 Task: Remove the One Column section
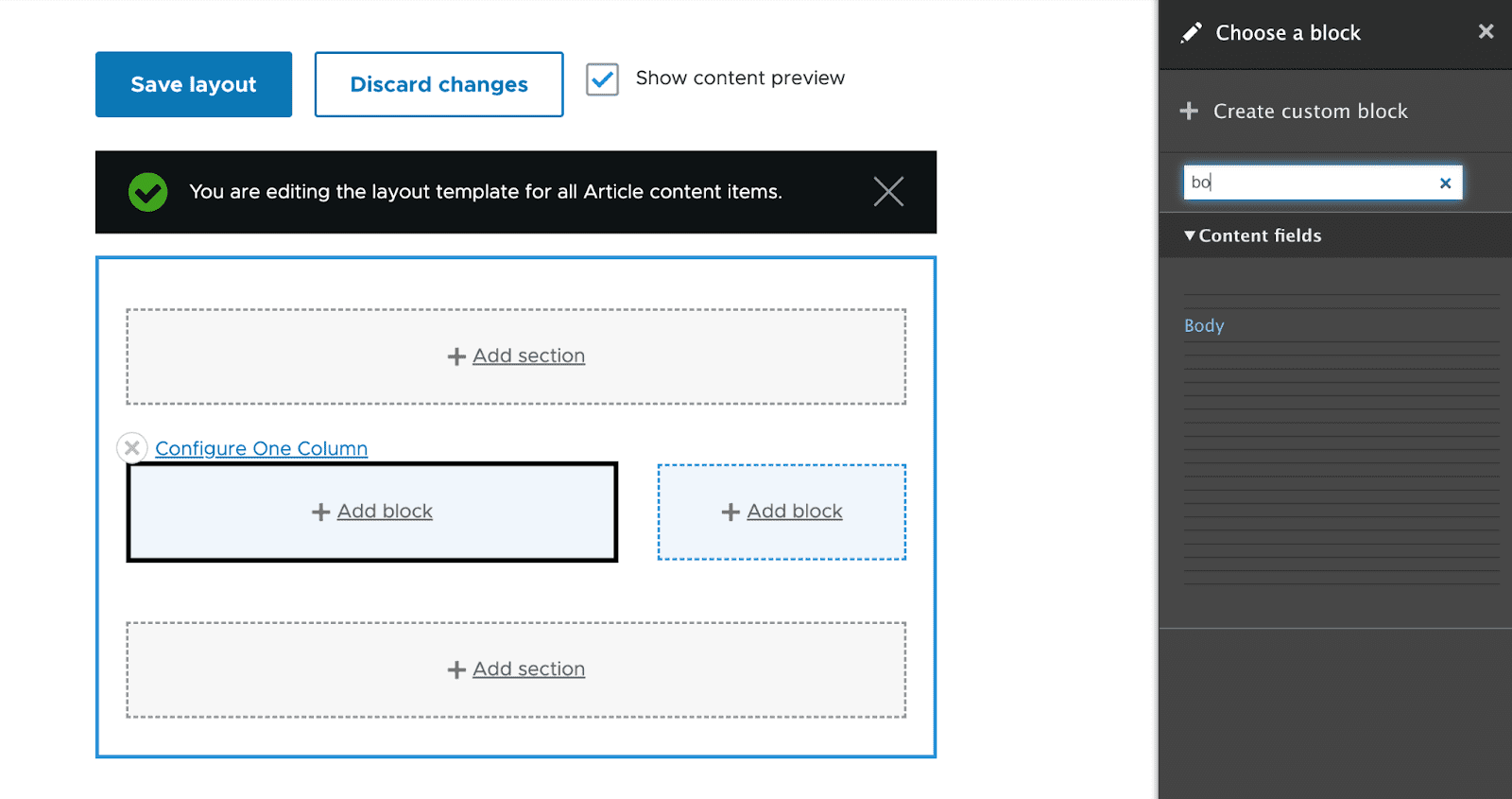pyautogui.click(x=132, y=447)
